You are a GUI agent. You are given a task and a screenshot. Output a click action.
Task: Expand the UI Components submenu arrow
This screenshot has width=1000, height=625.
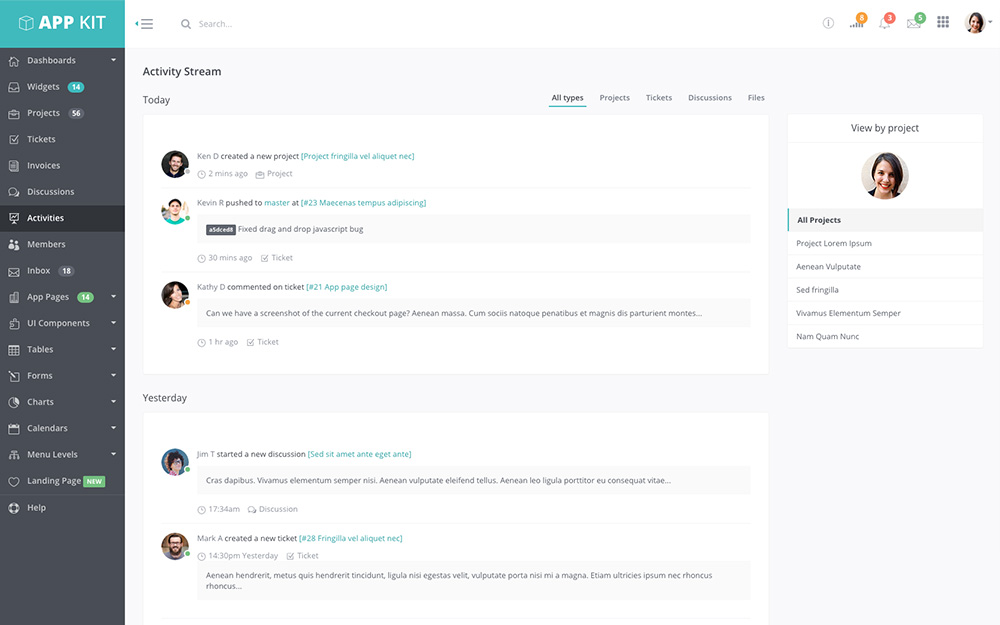pos(113,323)
